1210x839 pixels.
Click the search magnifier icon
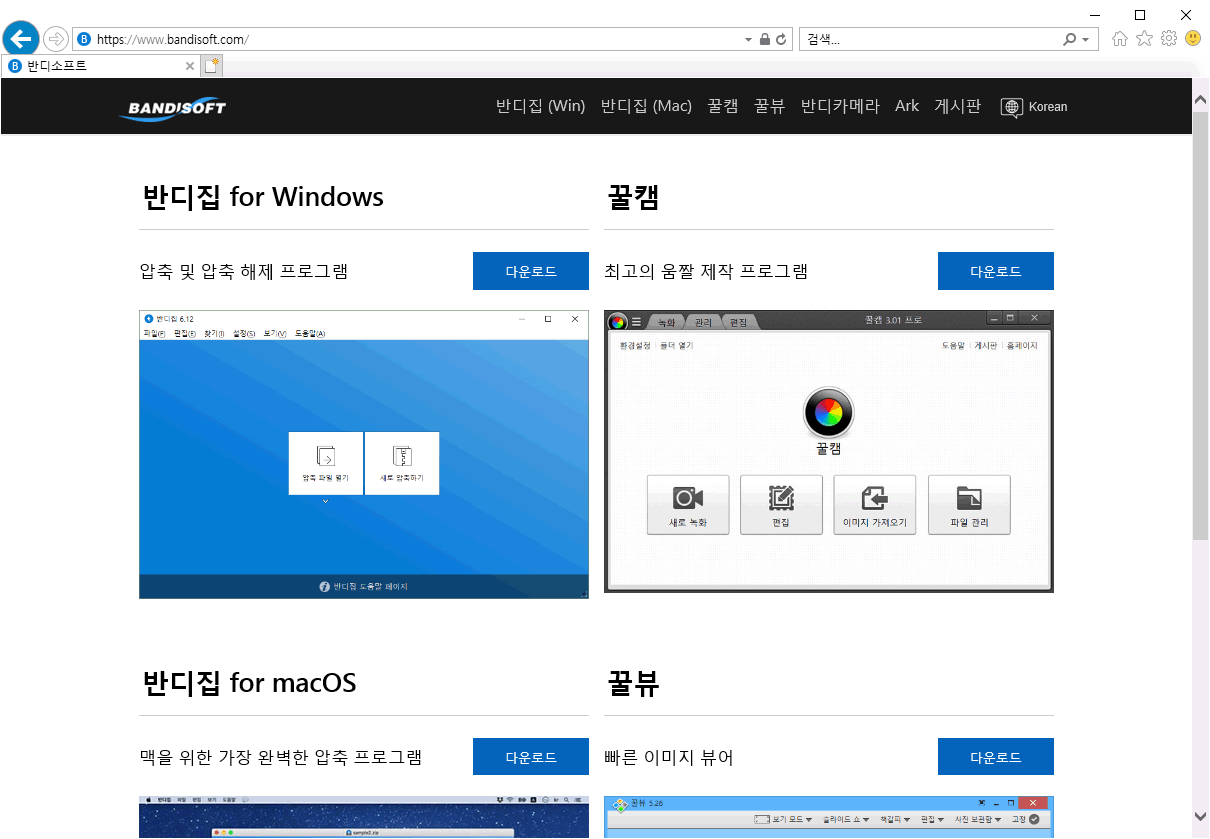[x=1069, y=40]
